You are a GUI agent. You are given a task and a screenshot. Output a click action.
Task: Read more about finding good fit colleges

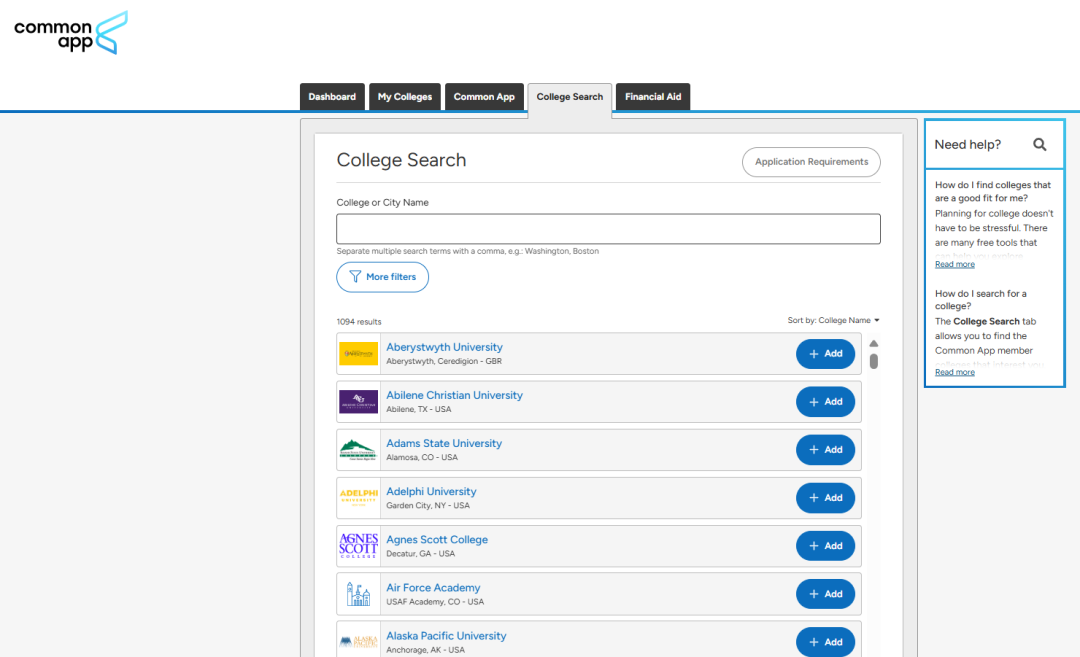[x=955, y=264]
